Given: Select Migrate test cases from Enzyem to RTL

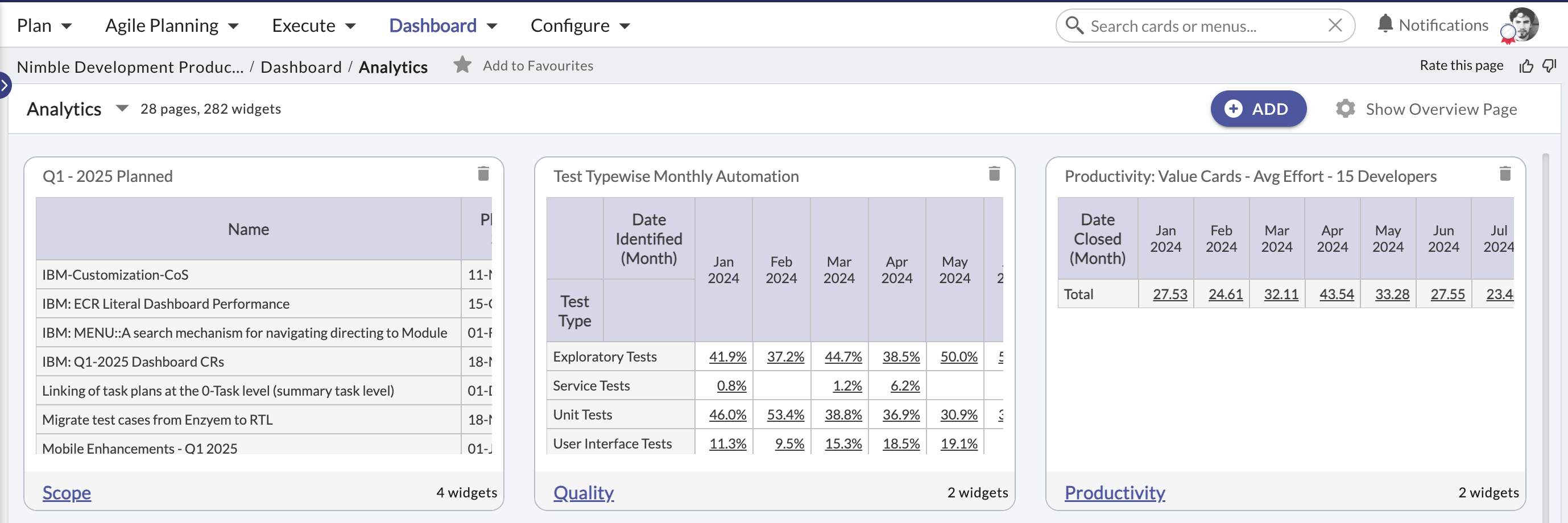Looking at the screenshot, I should coord(249,420).
